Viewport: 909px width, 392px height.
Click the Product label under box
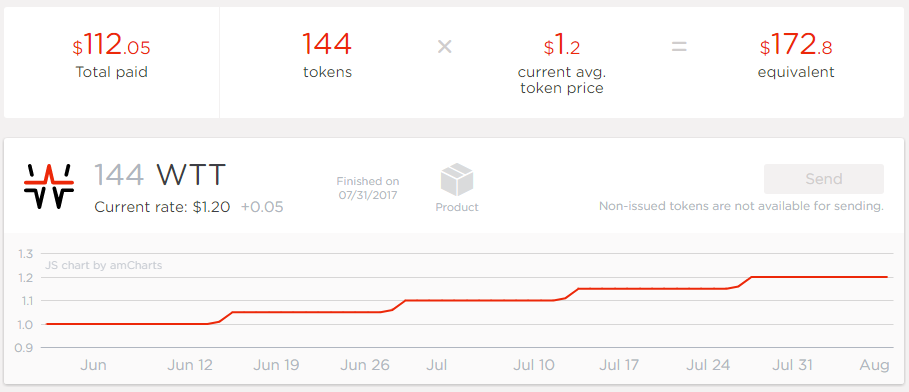(457, 207)
